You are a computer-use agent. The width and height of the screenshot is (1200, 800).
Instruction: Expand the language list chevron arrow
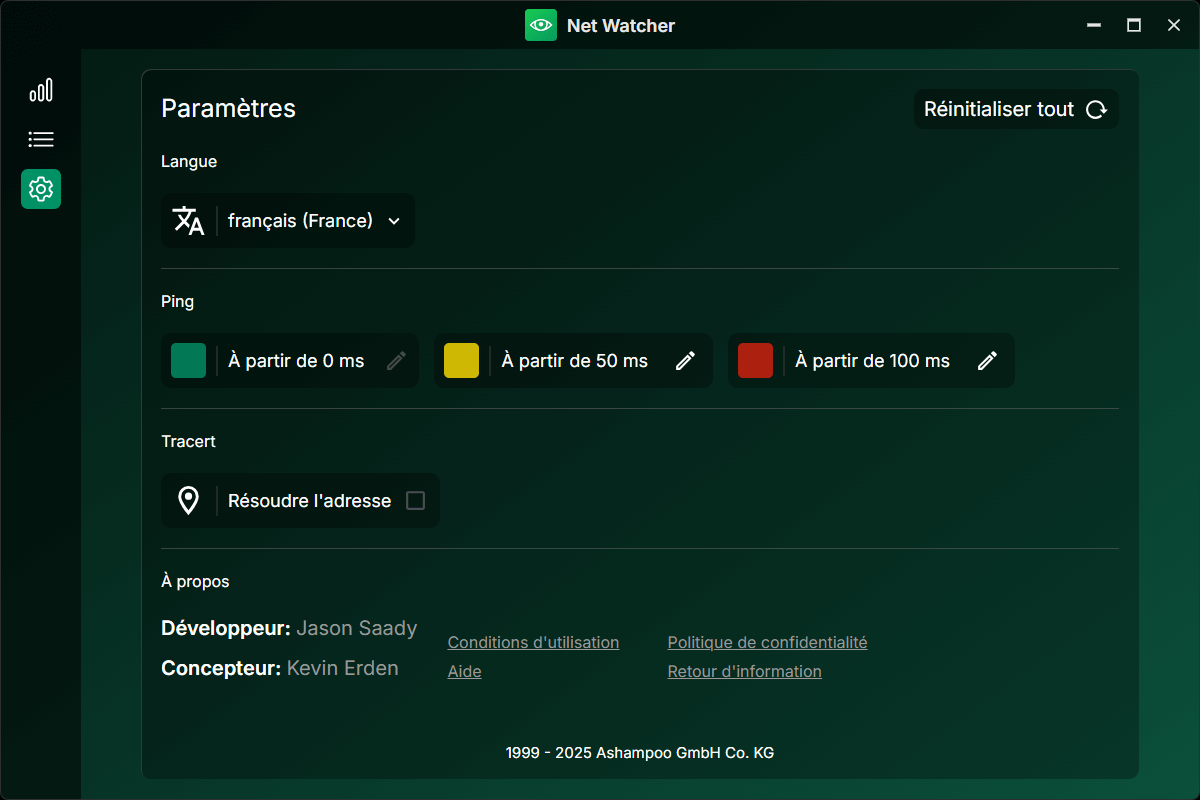point(394,221)
